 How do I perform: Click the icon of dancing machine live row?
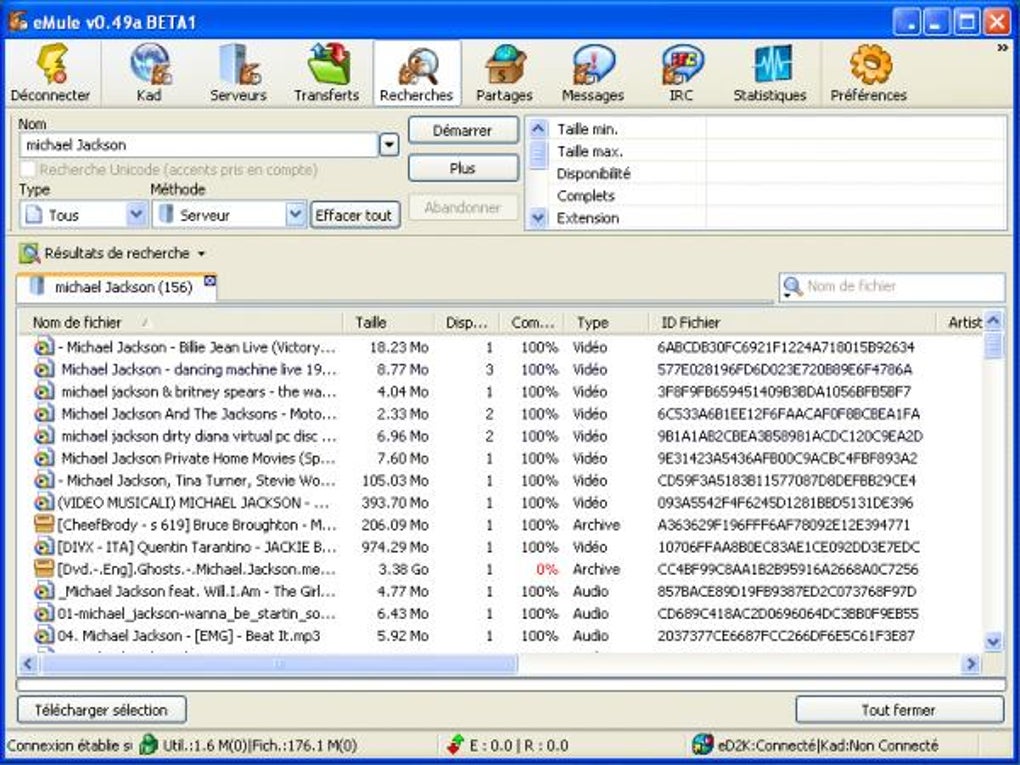pyautogui.click(x=44, y=369)
